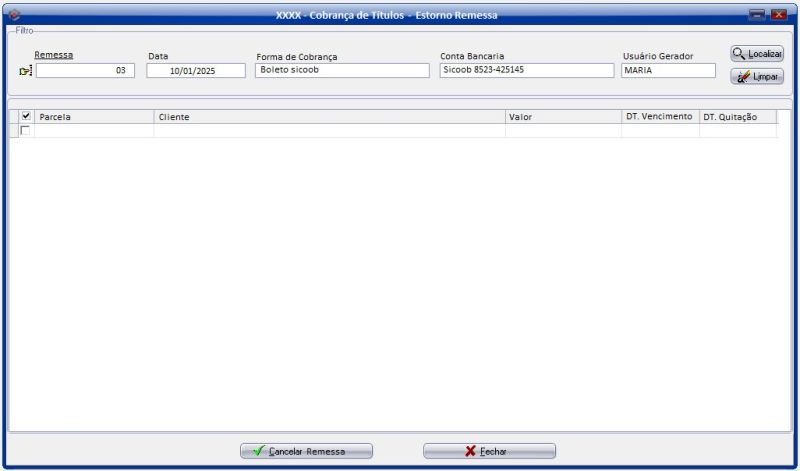The height and width of the screenshot is (471, 800).
Task: Click the Cliente column header
Action: pos(330,117)
